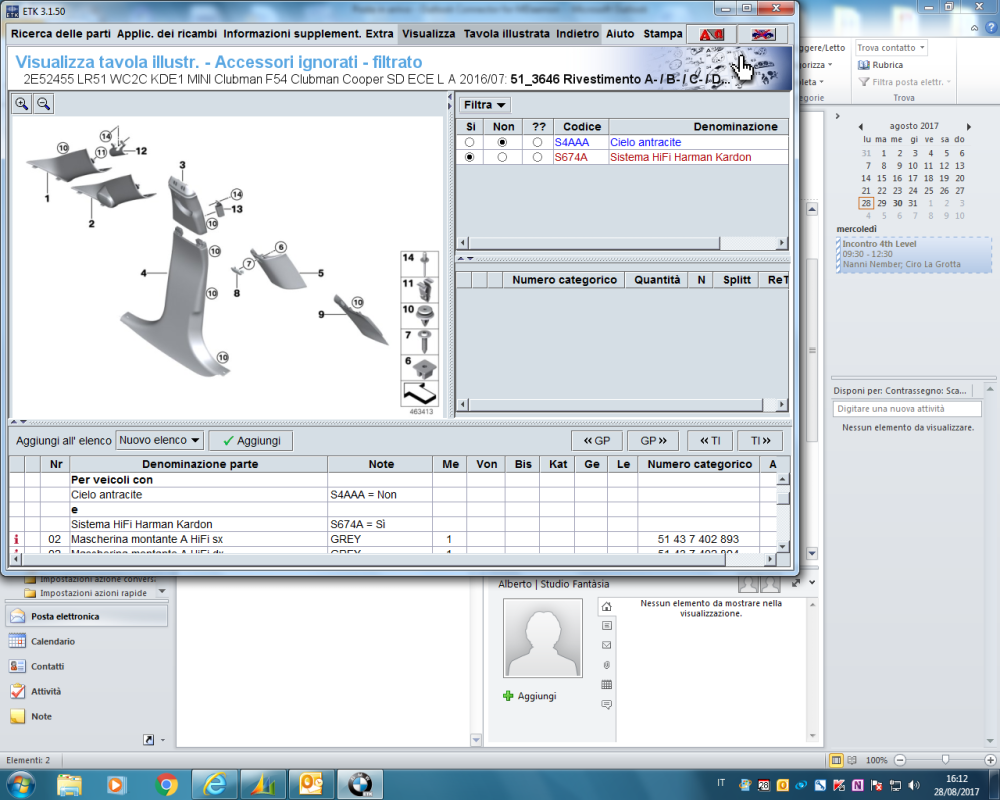The image size is (1000, 800).
Task: Click the UK flag language button
Action: 763,34
